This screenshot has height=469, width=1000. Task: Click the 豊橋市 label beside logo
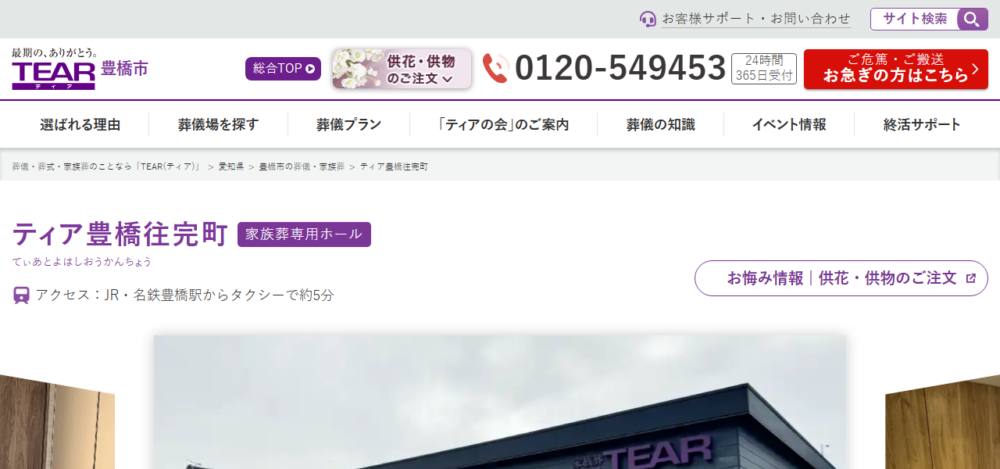click(124, 68)
